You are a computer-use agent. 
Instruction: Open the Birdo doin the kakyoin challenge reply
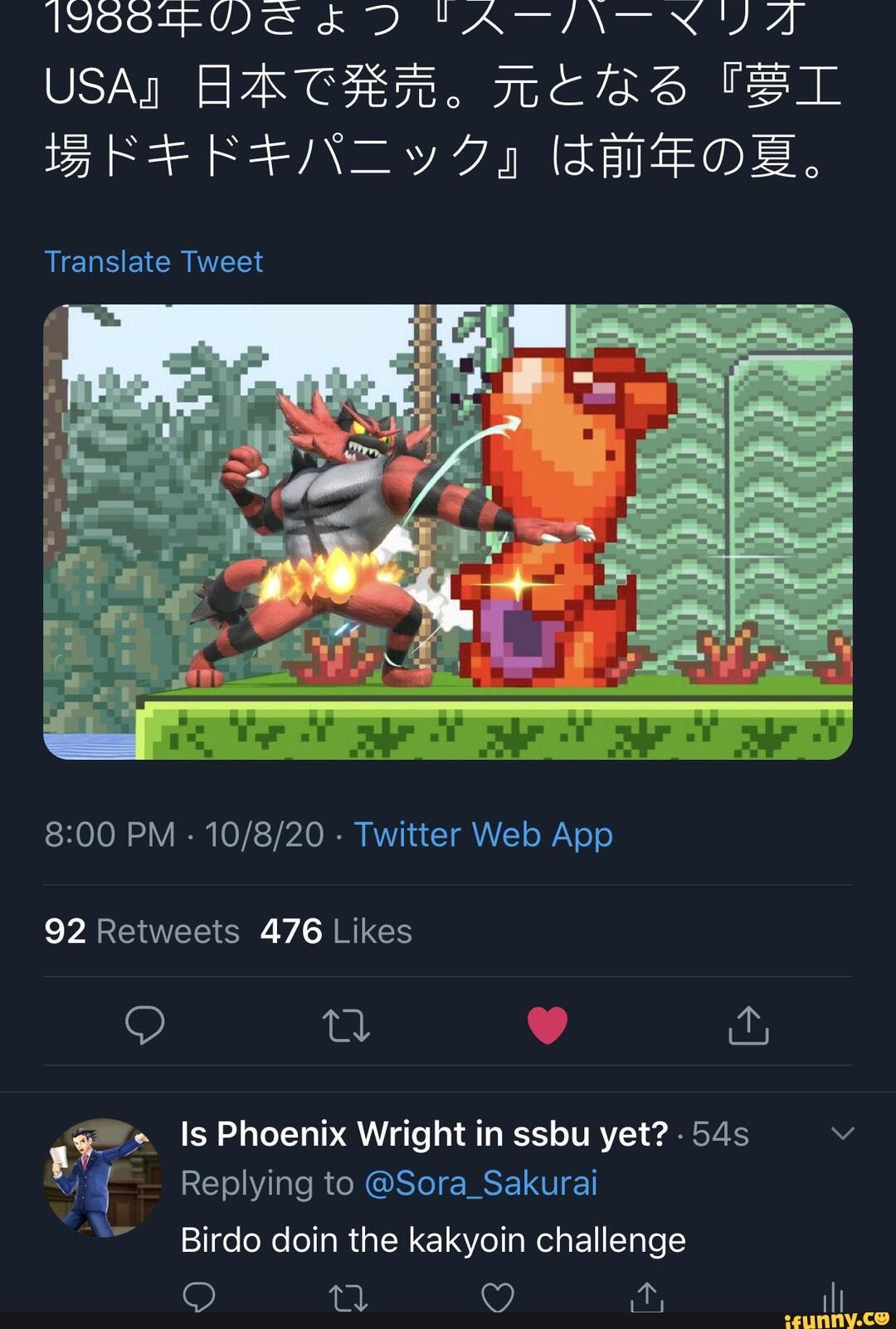[x=433, y=1239]
